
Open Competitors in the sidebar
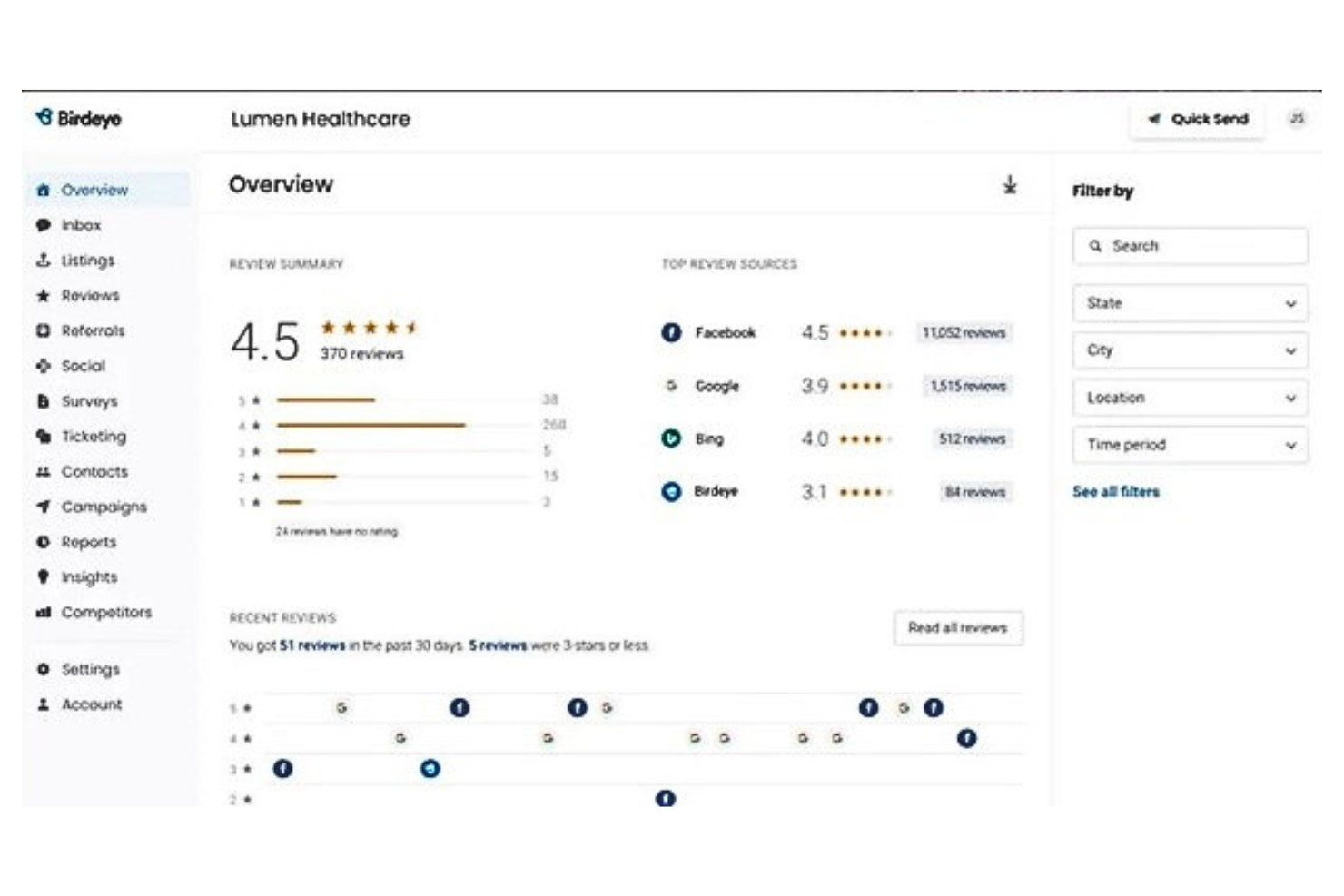106,612
